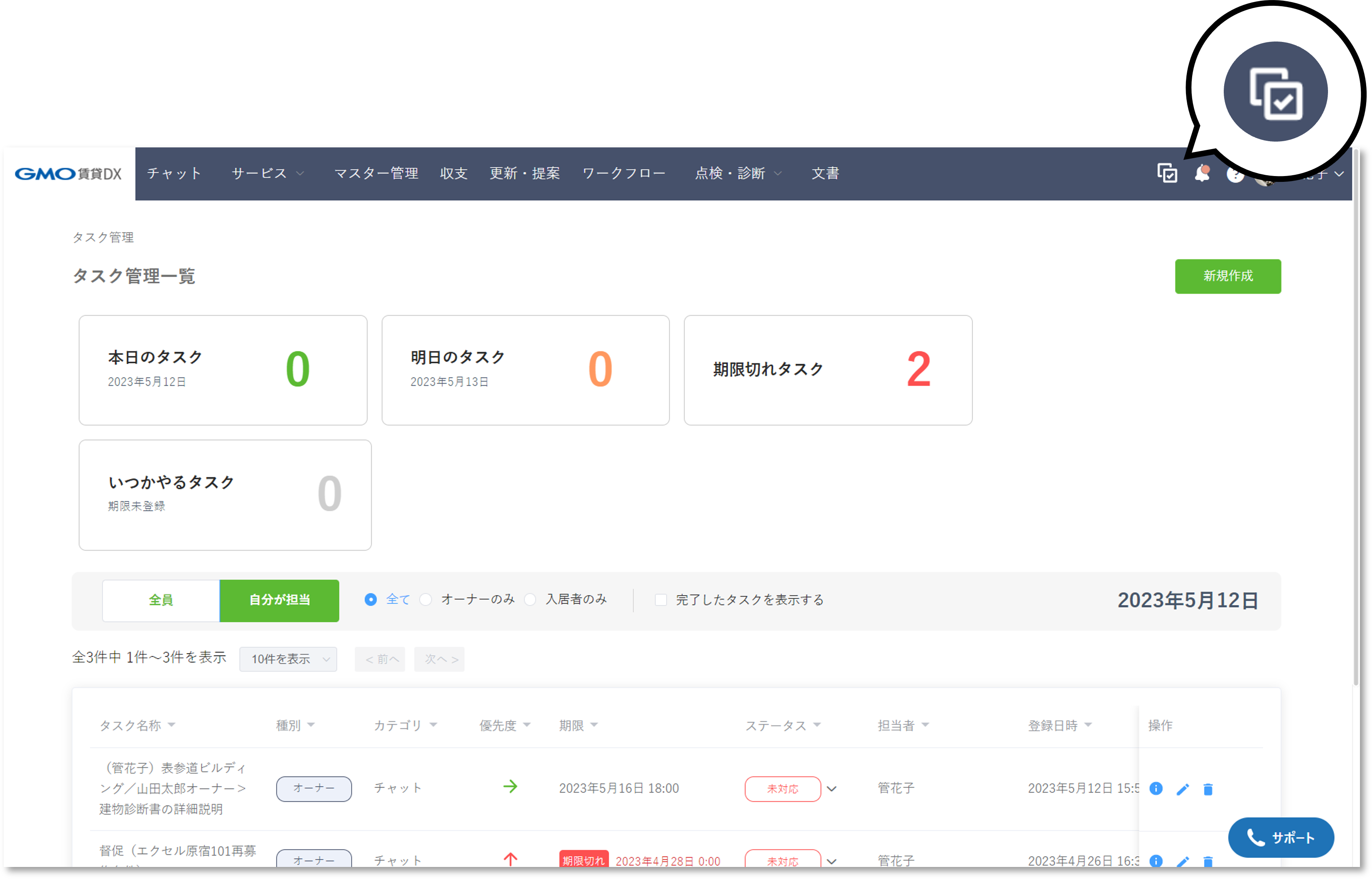Open the マスター管理 menu
Viewport: 1372px width, 879px height.
point(376,174)
